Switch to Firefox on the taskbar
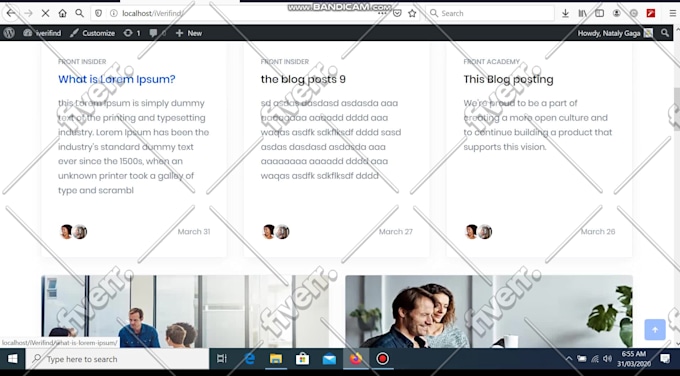This screenshot has width=680, height=376. tap(356, 359)
